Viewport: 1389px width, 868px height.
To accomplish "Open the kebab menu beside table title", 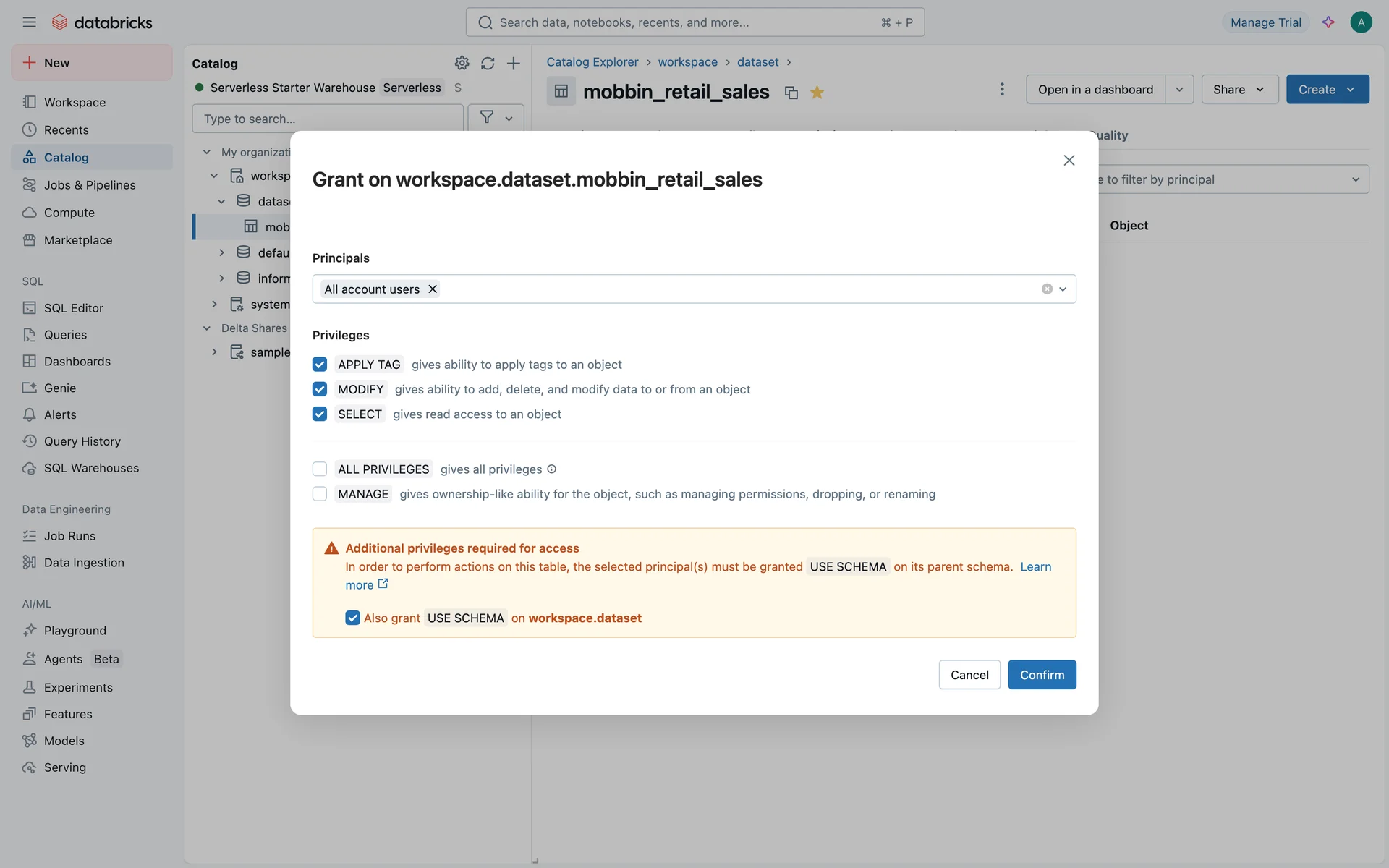I will [1002, 89].
